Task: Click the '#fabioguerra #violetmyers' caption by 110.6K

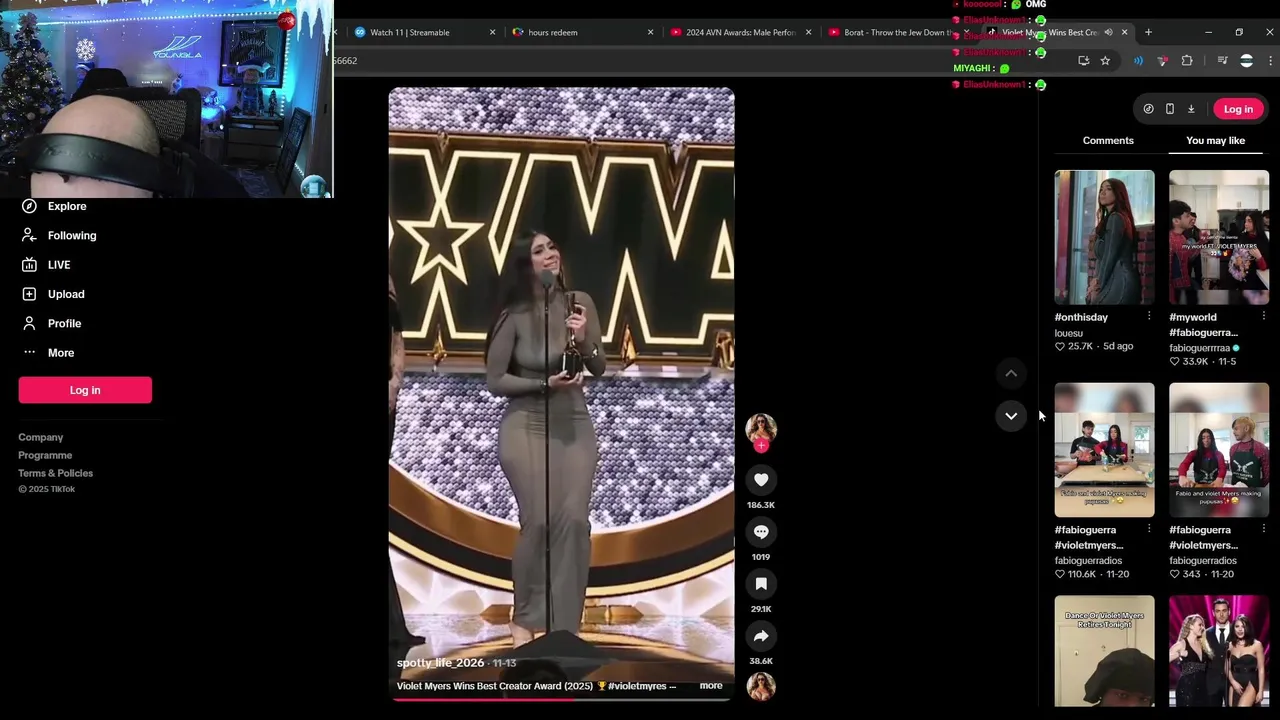Action: (x=1089, y=537)
